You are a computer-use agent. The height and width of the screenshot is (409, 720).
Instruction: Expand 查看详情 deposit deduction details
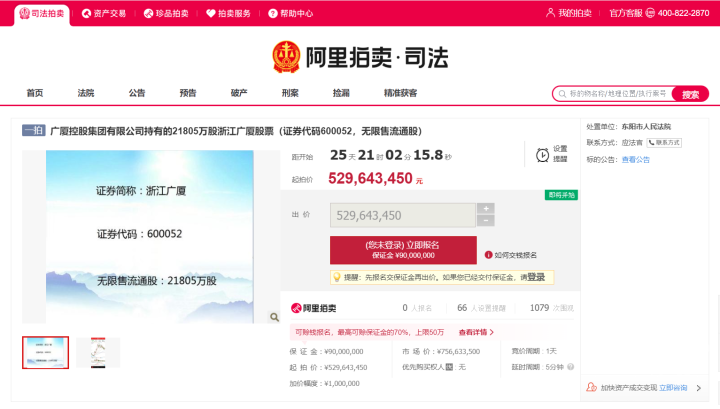pos(476,332)
